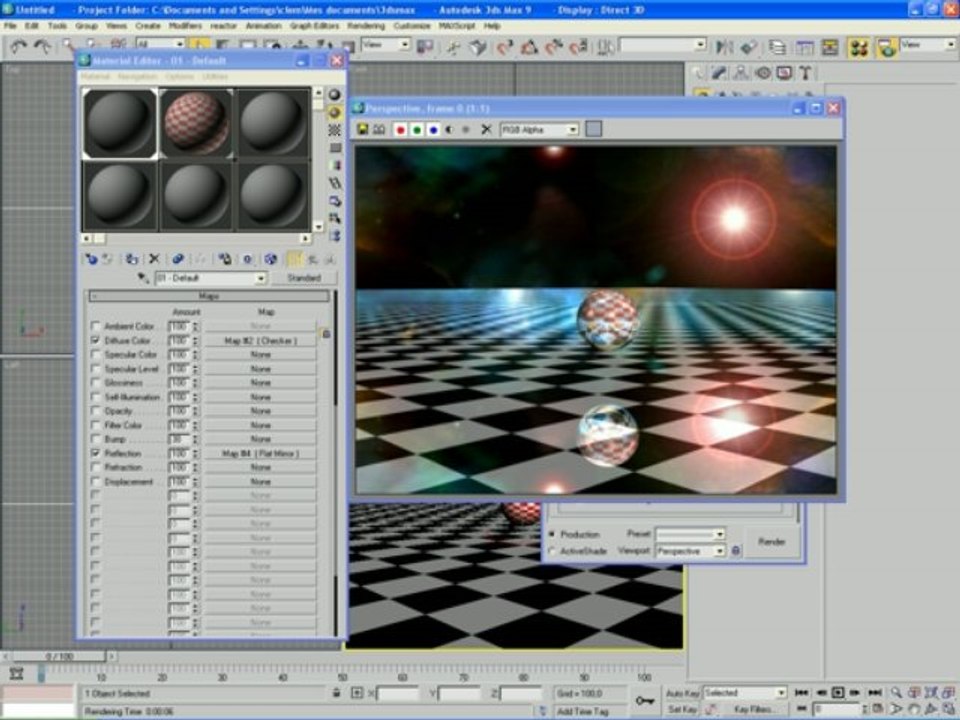This screenshot has width=960, height=720.
Task: Open the Schematic View toolbar icon
Action: [830, 47]
